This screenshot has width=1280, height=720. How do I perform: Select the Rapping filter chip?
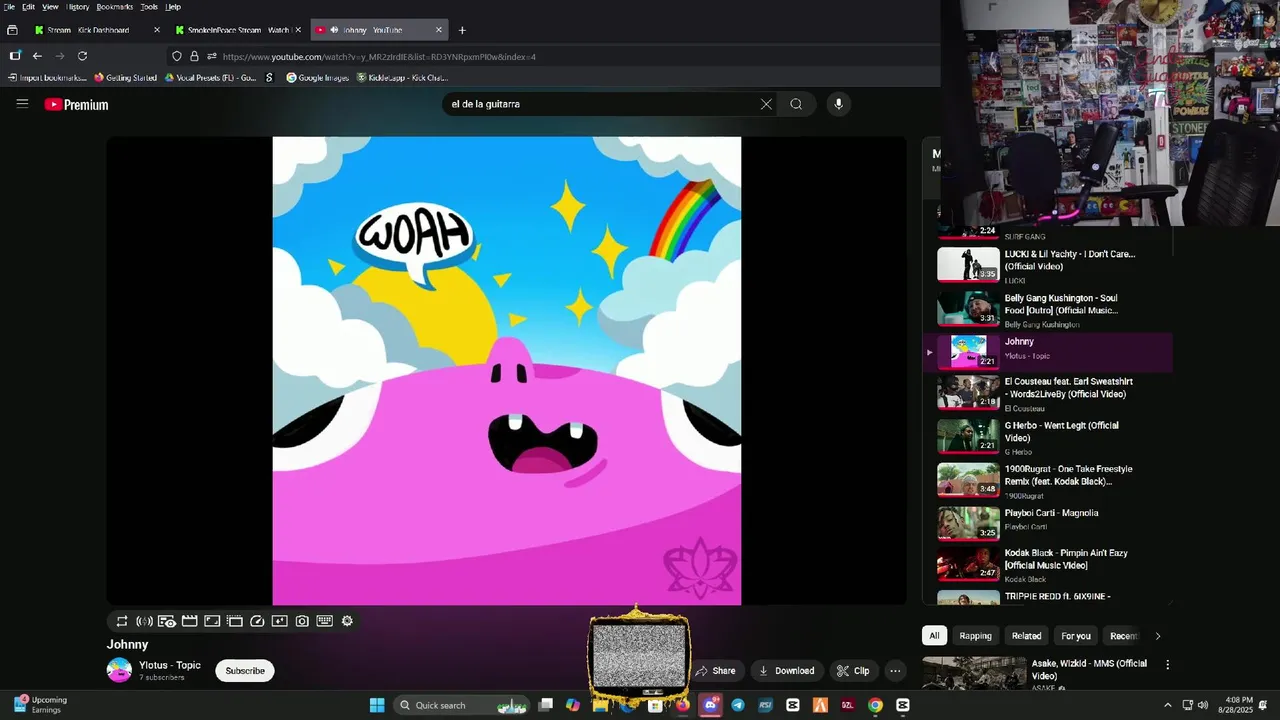pyautogui.click(x=975, y=636)
